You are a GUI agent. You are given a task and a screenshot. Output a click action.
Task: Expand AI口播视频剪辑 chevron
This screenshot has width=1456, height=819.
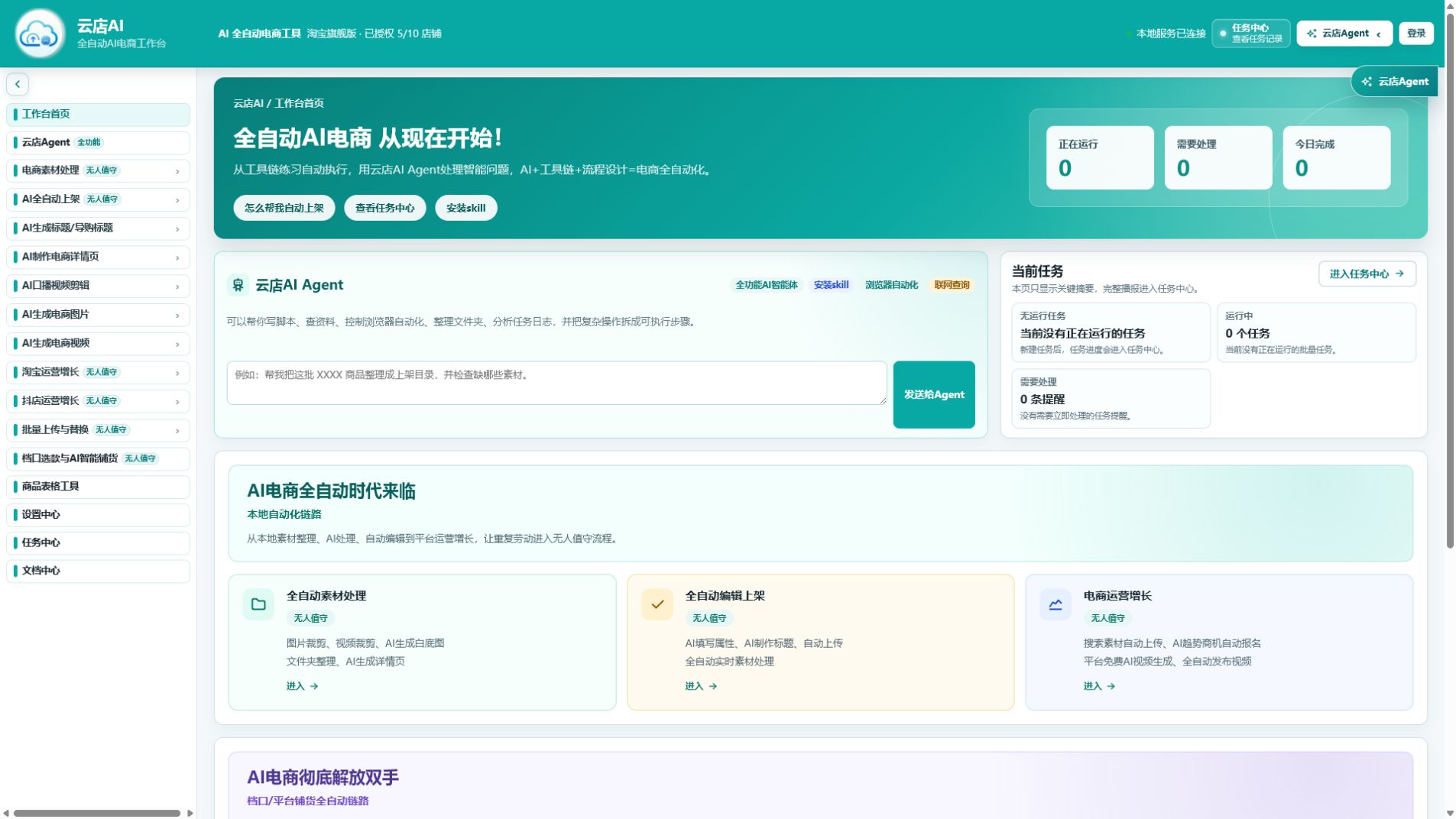[177, 286]
